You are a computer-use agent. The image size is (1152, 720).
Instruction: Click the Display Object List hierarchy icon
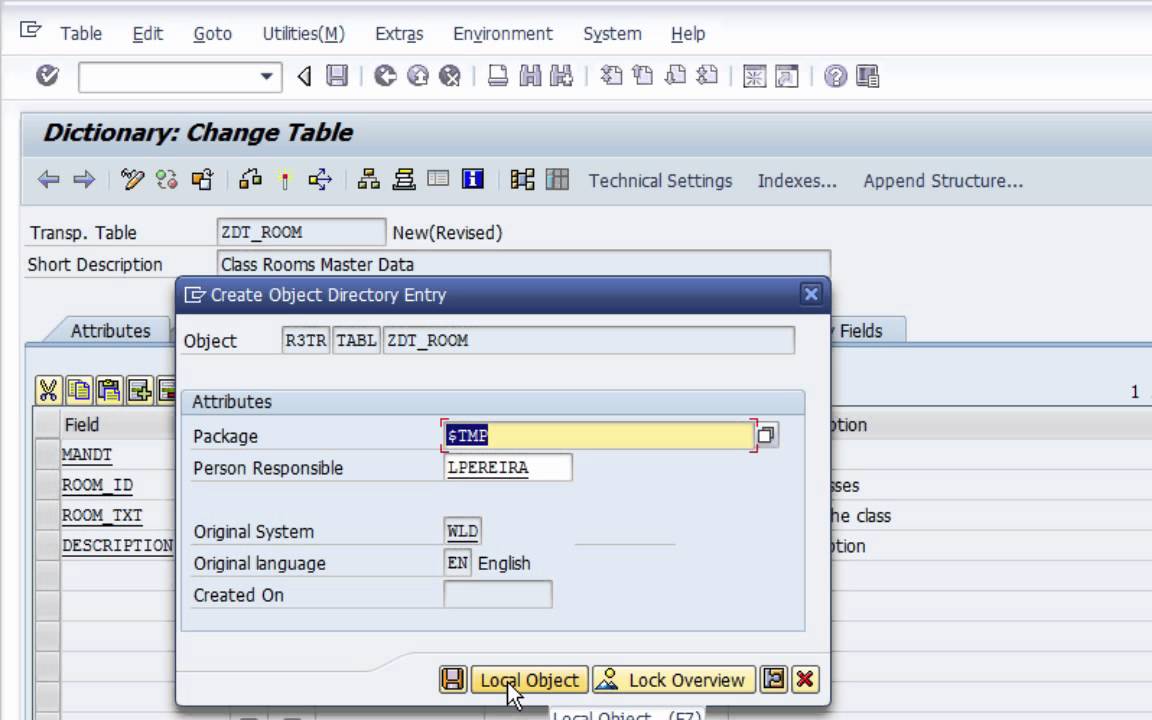368,179
